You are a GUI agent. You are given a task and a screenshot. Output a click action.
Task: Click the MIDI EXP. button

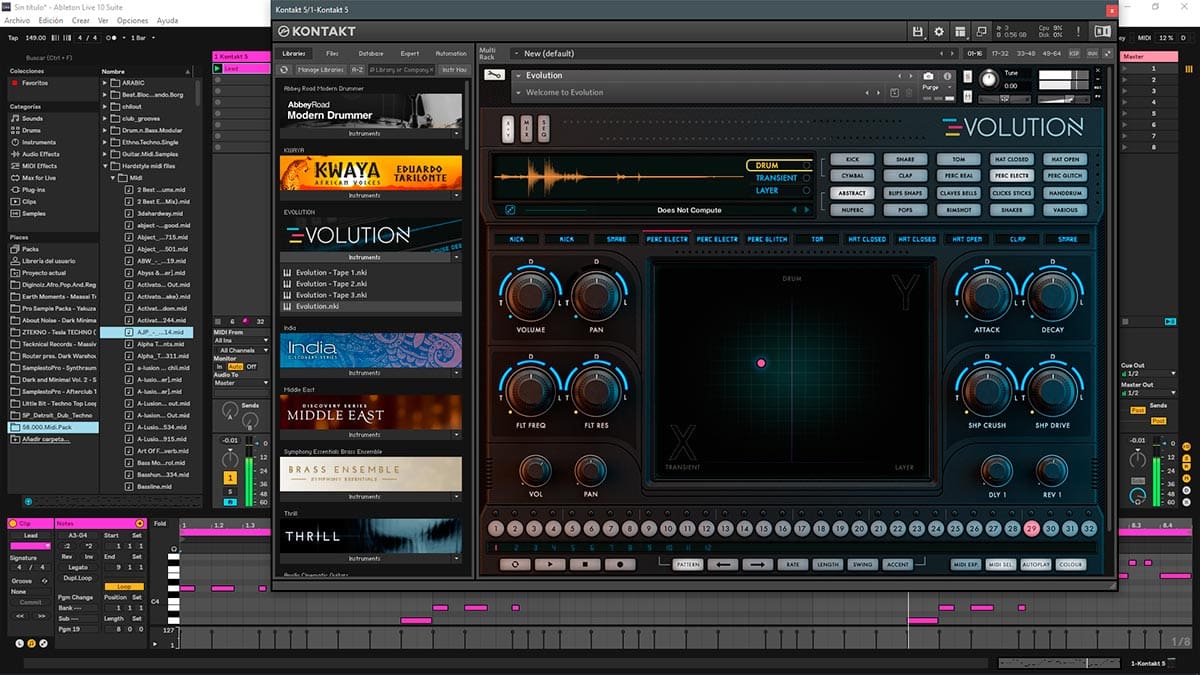pos(967,565)
